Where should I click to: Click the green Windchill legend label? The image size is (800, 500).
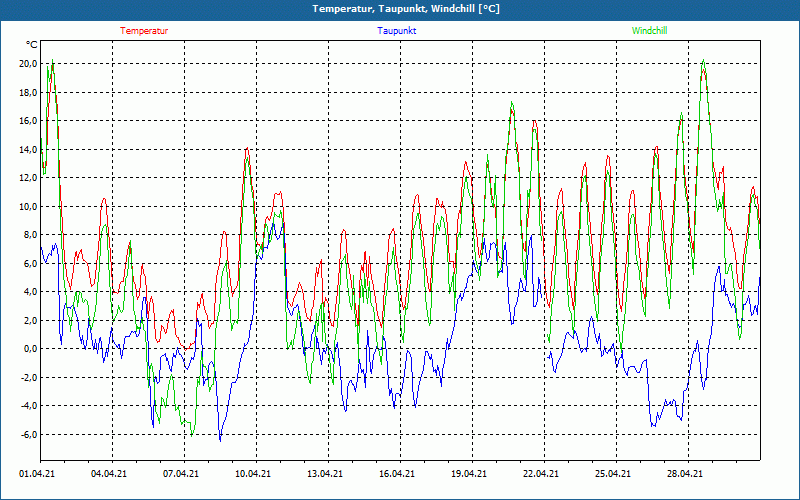coord(649,31)
